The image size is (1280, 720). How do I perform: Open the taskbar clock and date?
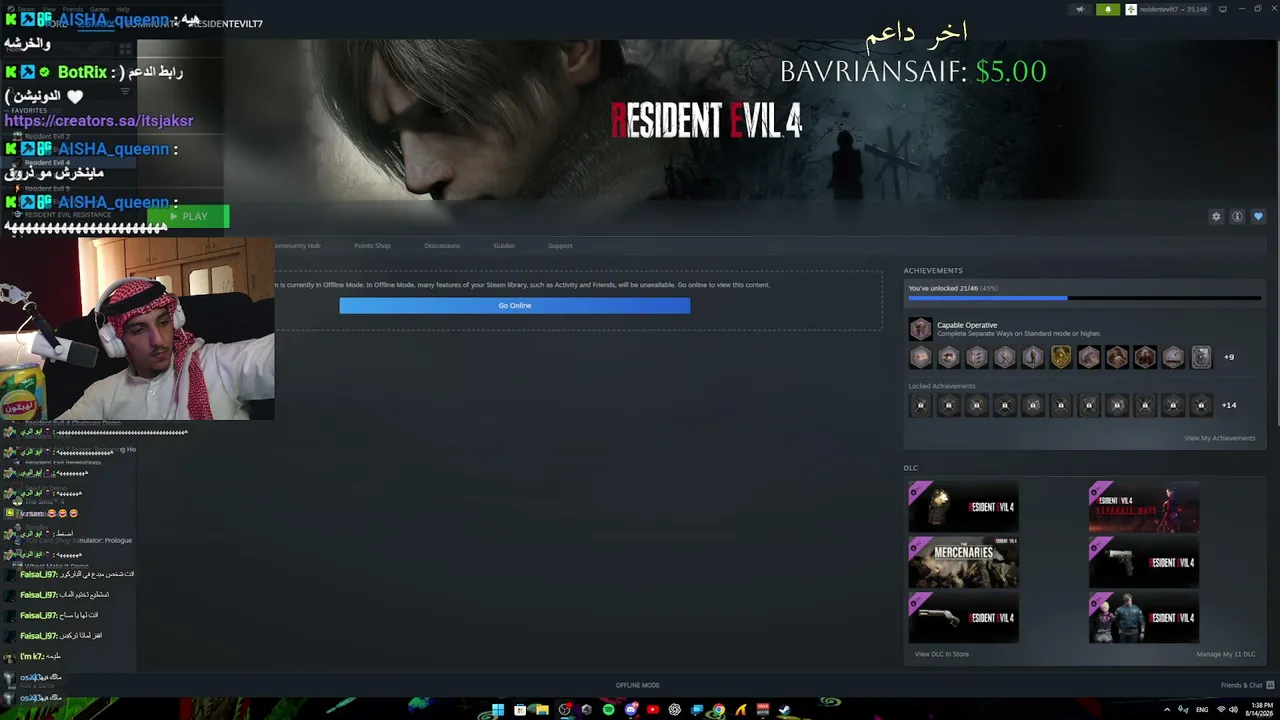click(x=1260, y=710)
